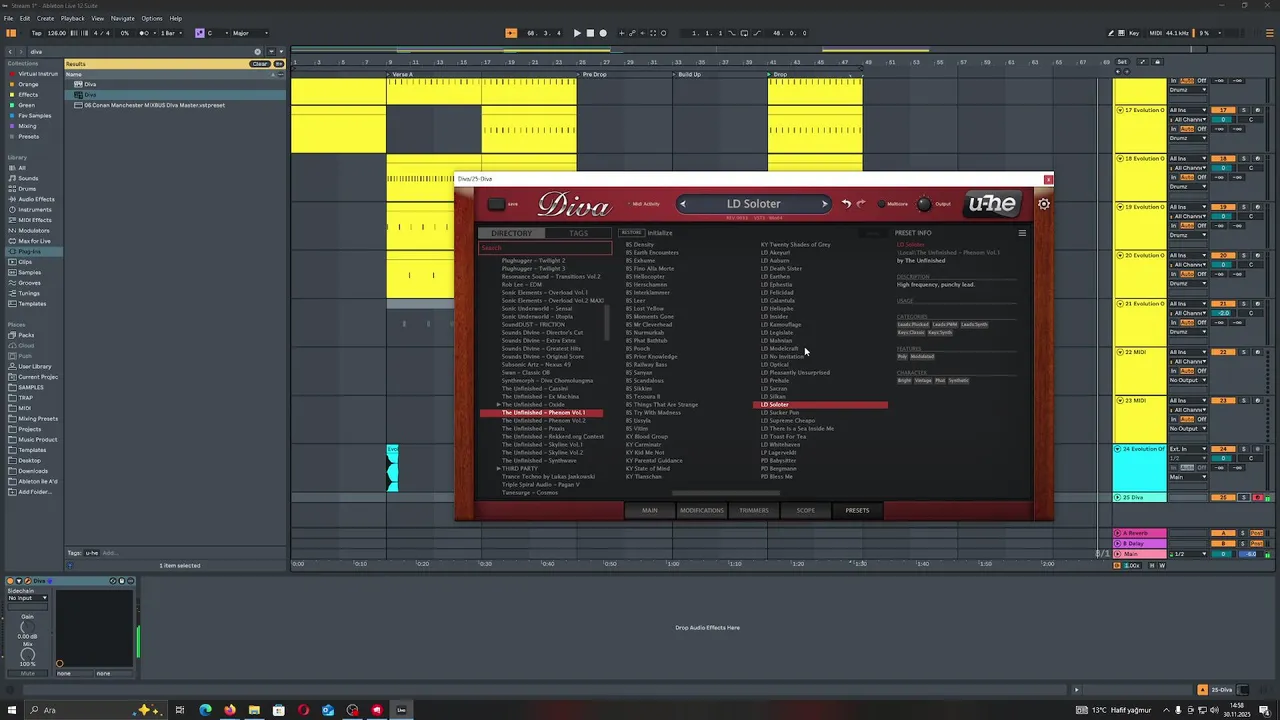Click the Stop button in transport

590,33
